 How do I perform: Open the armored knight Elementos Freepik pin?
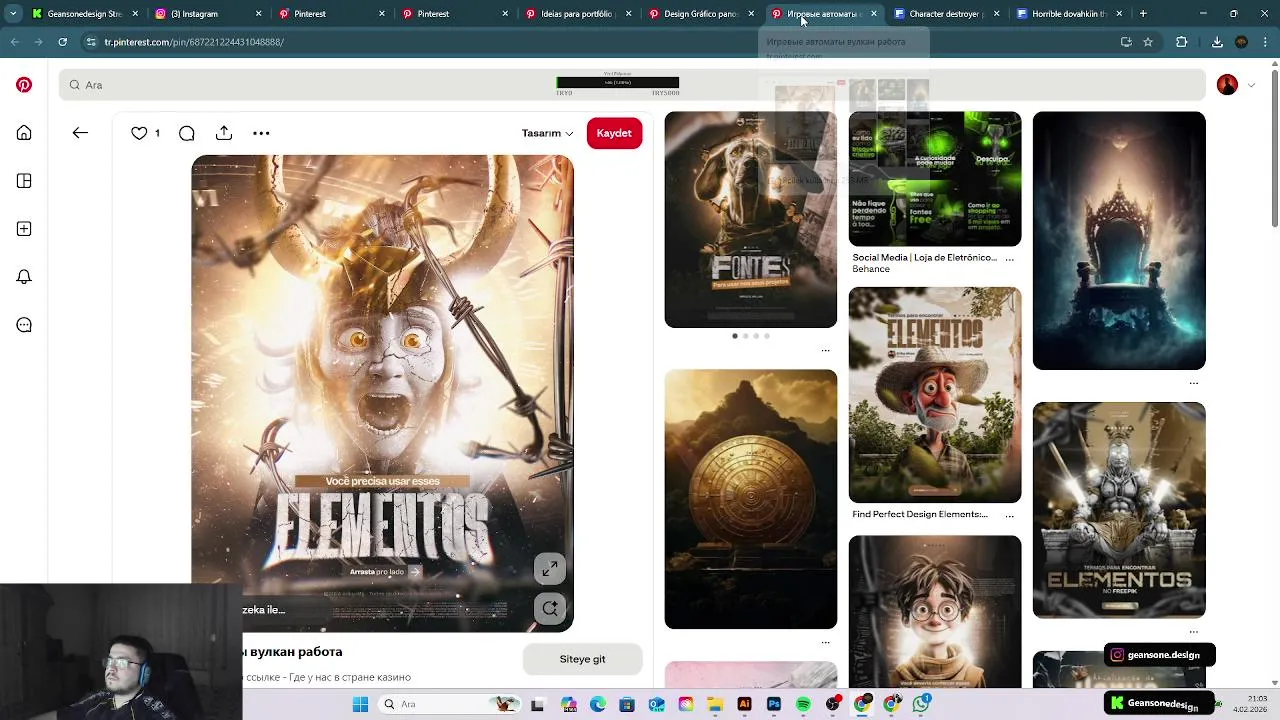pyautogui.click(x=1119, y=510)
